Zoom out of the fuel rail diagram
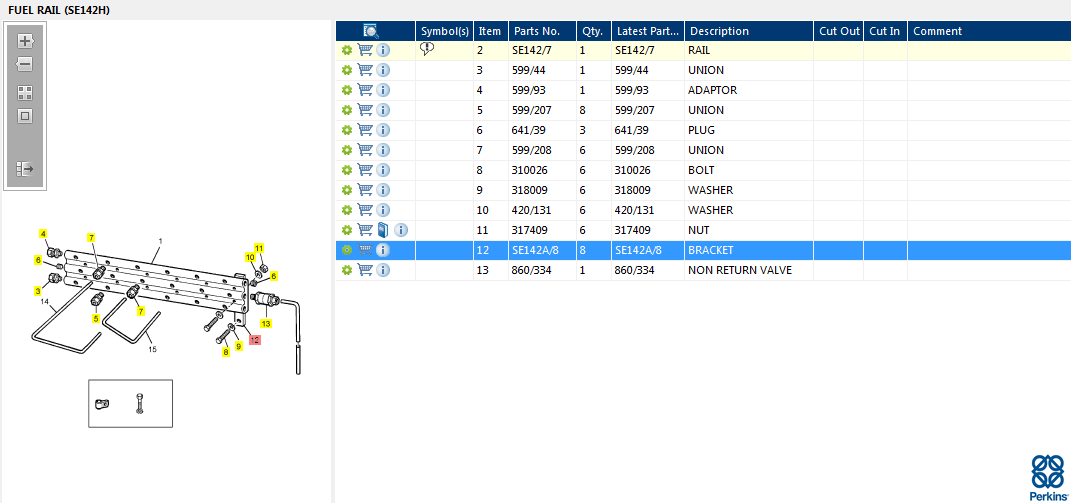The image size is (1071, 503). click(x=25, y=64)
